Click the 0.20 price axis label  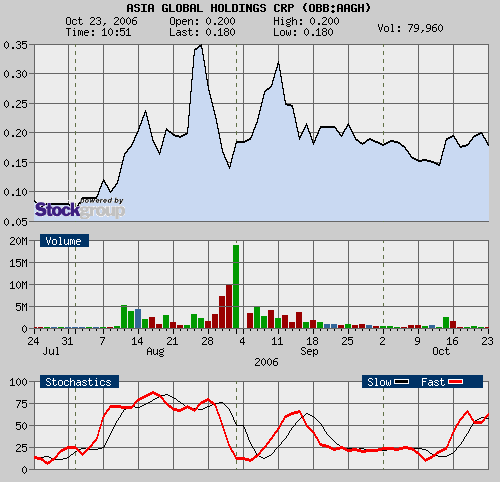pos(15,133)
